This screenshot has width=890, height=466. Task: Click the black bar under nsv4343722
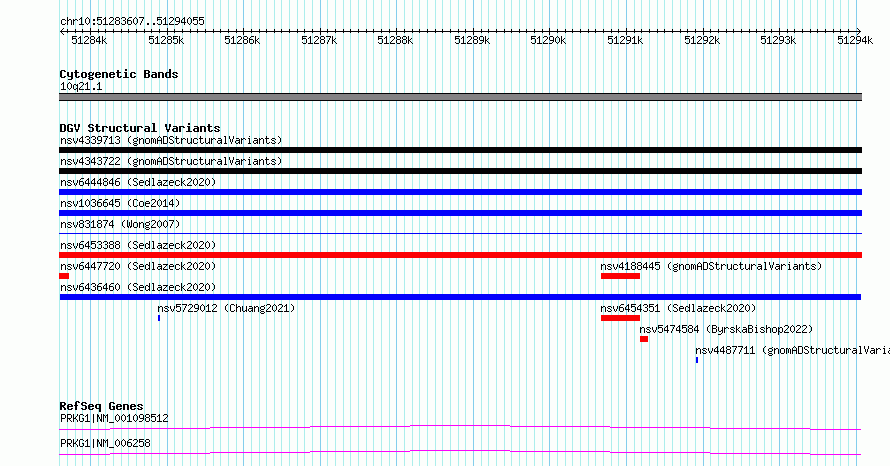tap(460, 171)
